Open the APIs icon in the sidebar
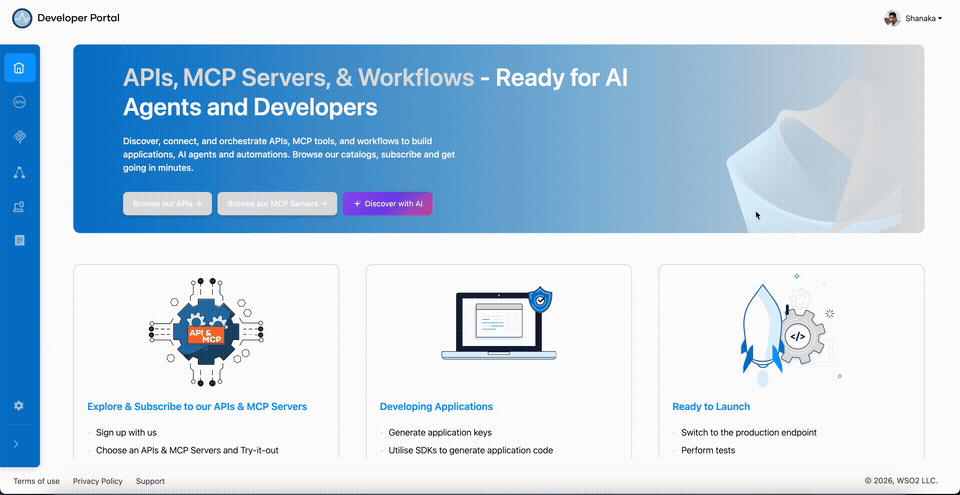960x495 pixels. coord(20,102)
